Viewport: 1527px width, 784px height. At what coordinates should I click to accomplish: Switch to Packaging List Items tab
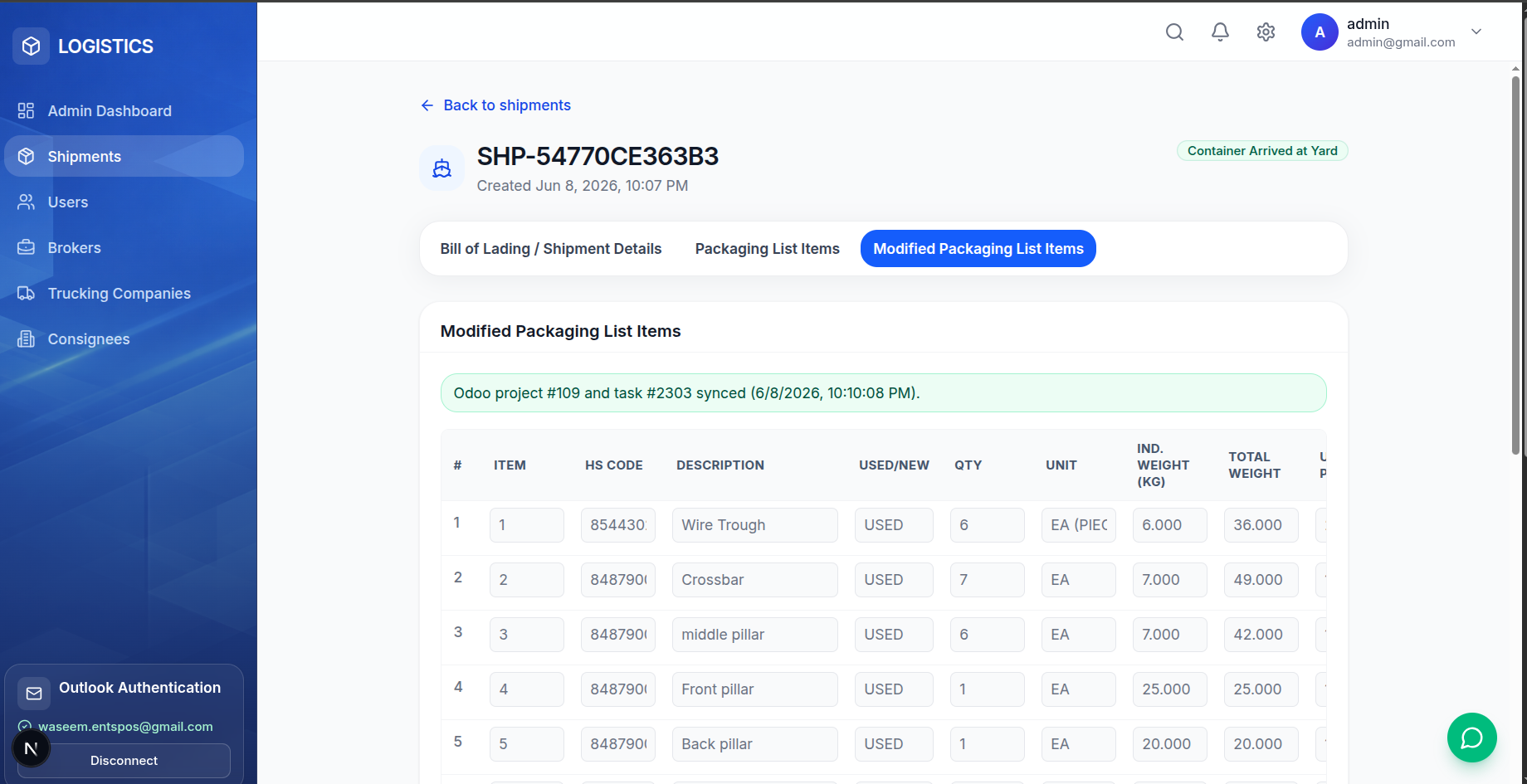click(768, 249)
